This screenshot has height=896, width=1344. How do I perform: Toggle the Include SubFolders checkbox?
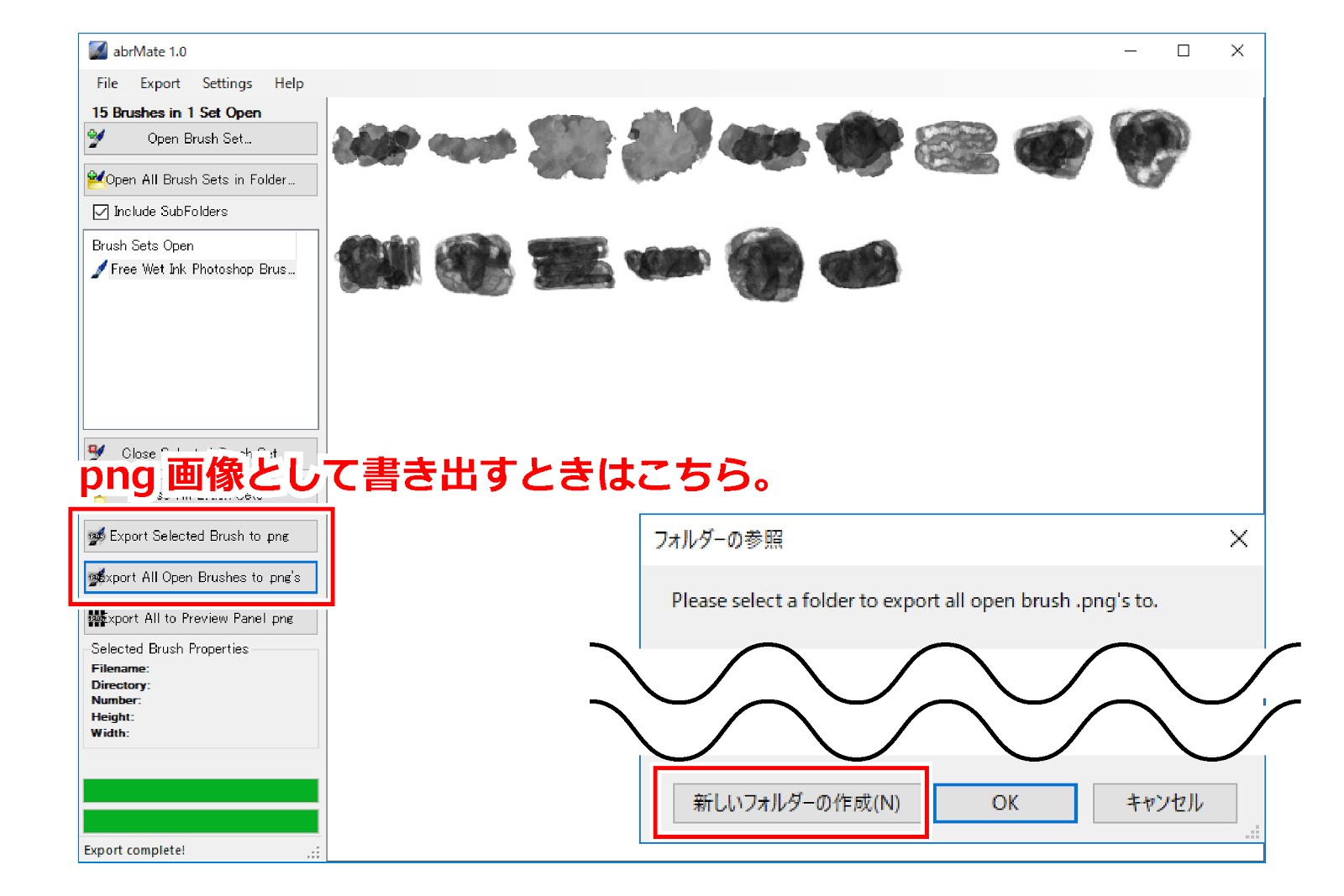pyautogui.click(x=101, y=212)
